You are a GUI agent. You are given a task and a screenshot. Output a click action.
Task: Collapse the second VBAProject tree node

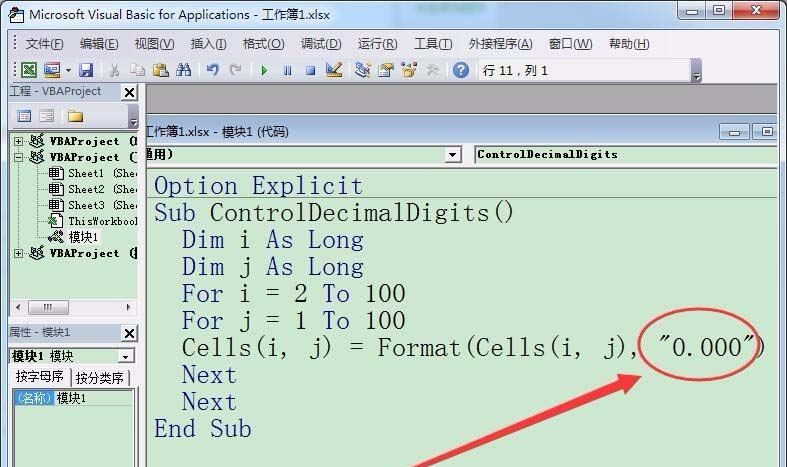pyautogui.click(x=18, y=158)
